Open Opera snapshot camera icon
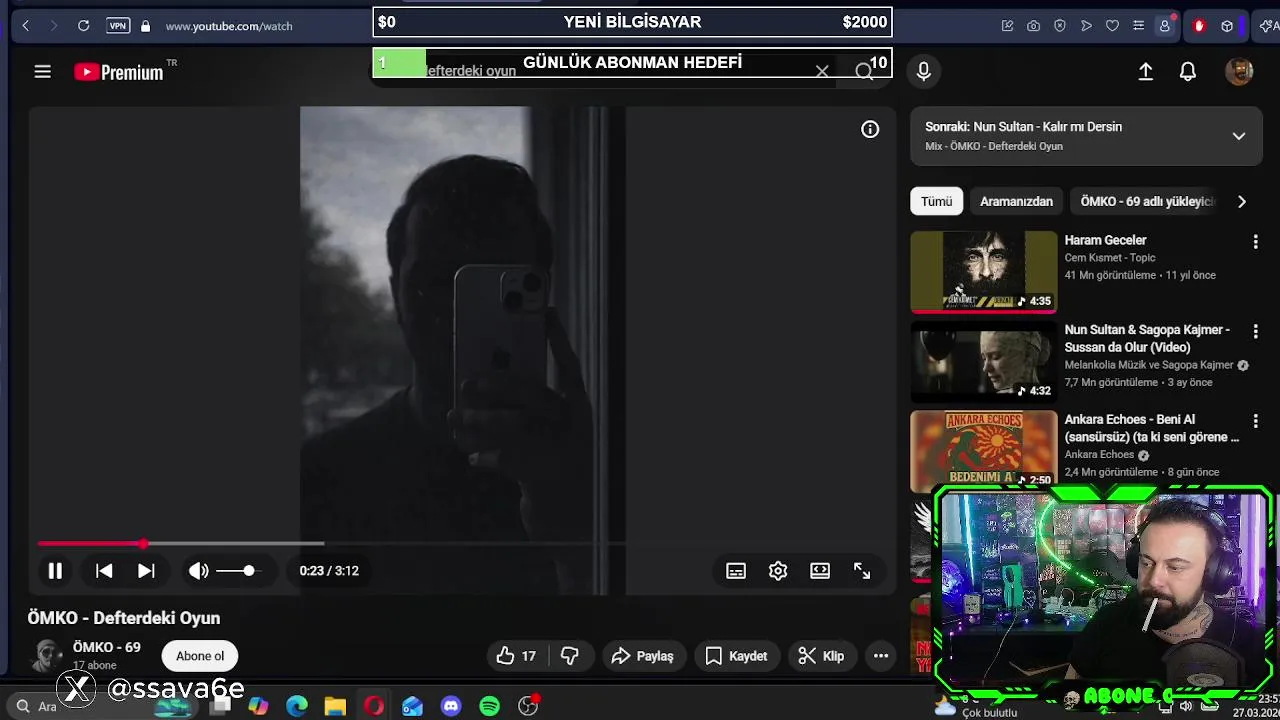 [x=1034, y=26]
